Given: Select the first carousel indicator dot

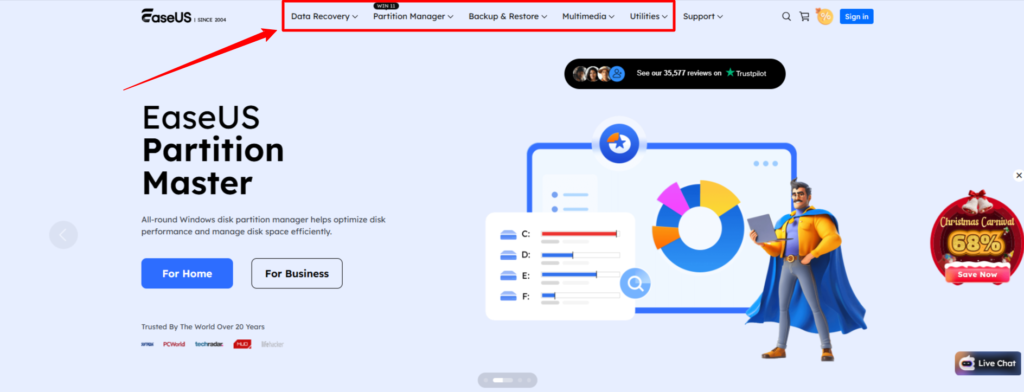Looking at the screenshot, I should 486,380.
